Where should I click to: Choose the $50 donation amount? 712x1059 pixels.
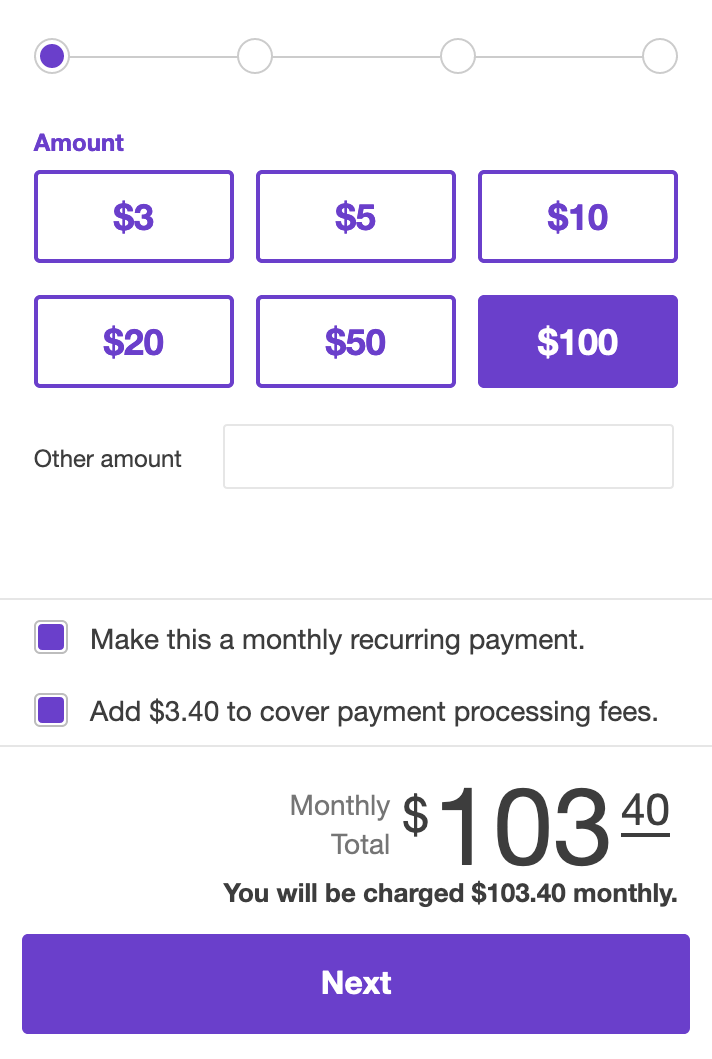coord(355,341)
